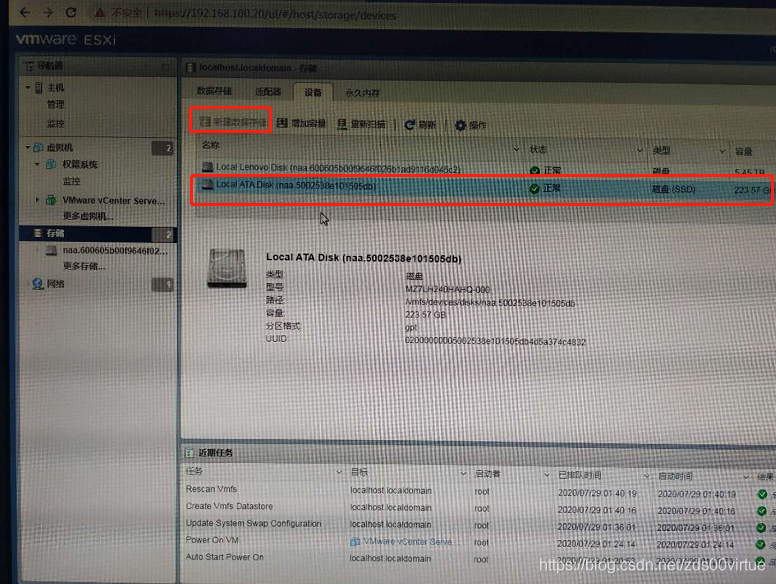Click the Rescan Vmfs success status icon

point(762,494)
